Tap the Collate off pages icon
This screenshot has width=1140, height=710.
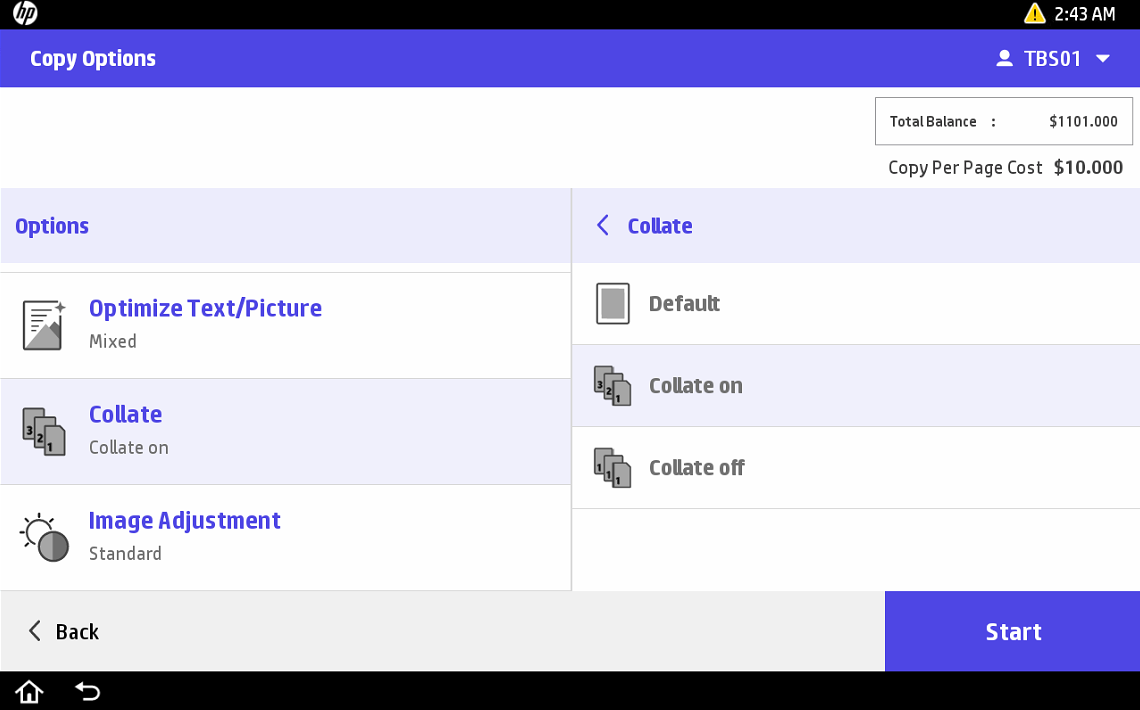tap(612, 468)
